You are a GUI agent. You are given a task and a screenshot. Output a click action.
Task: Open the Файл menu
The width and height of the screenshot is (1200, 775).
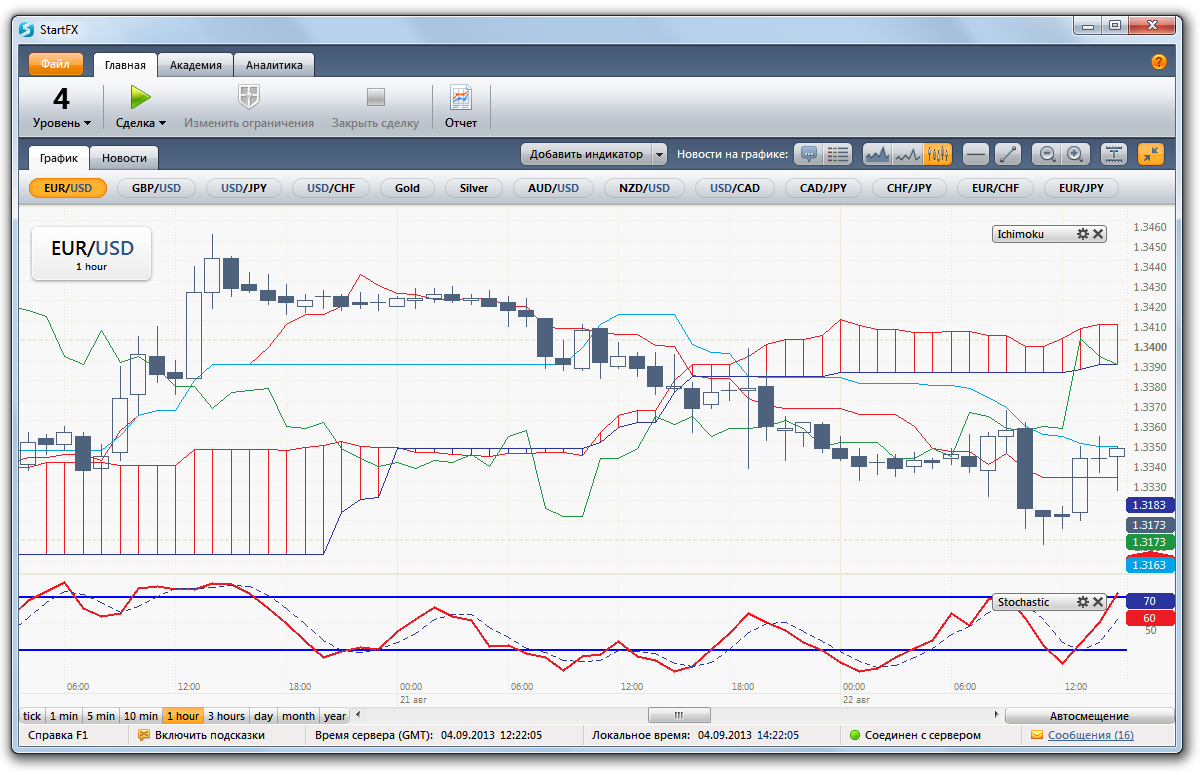[x=56, y=65]
